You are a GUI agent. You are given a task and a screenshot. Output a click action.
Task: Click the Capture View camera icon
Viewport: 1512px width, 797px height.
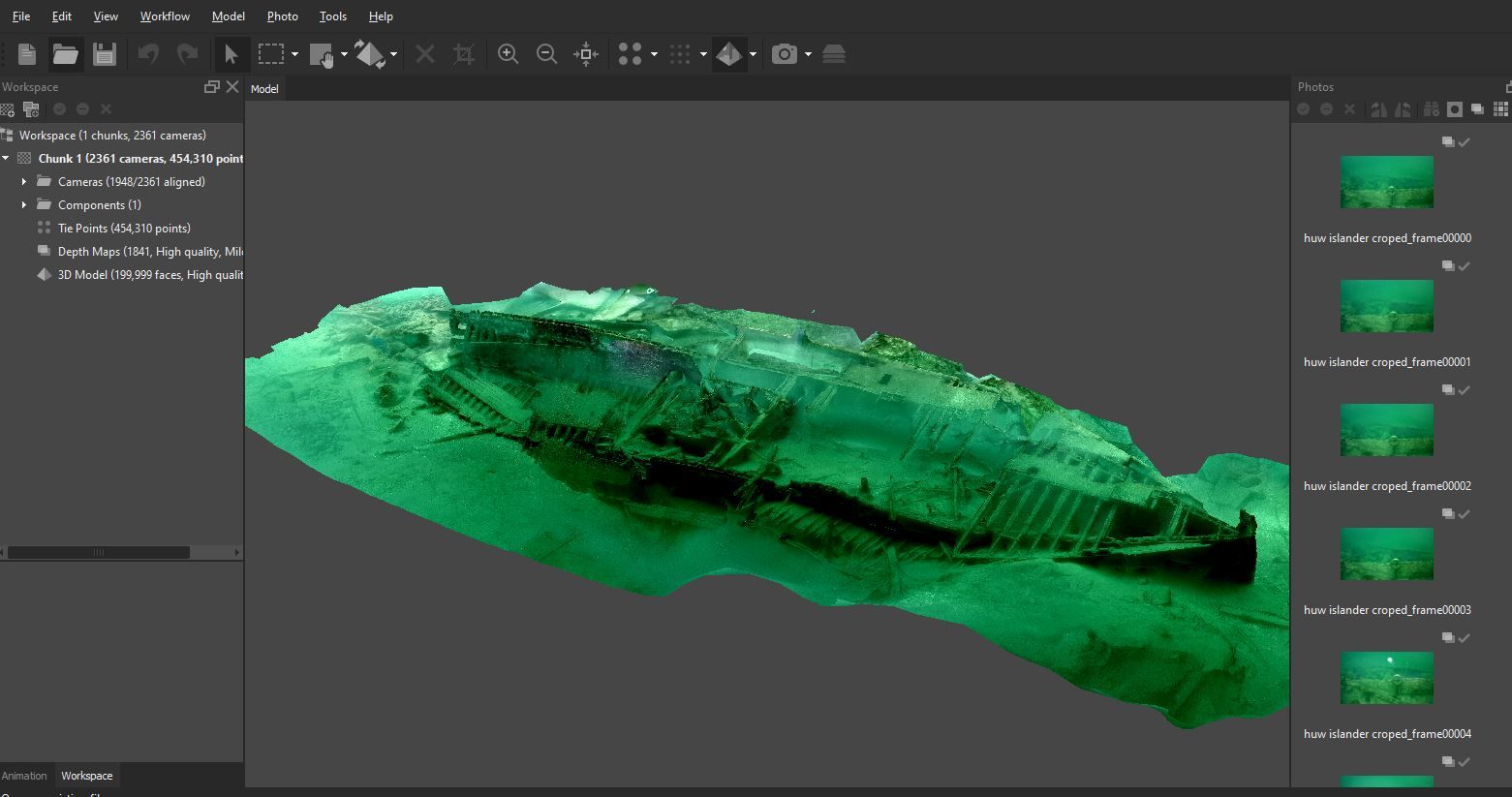click(784, 54)
